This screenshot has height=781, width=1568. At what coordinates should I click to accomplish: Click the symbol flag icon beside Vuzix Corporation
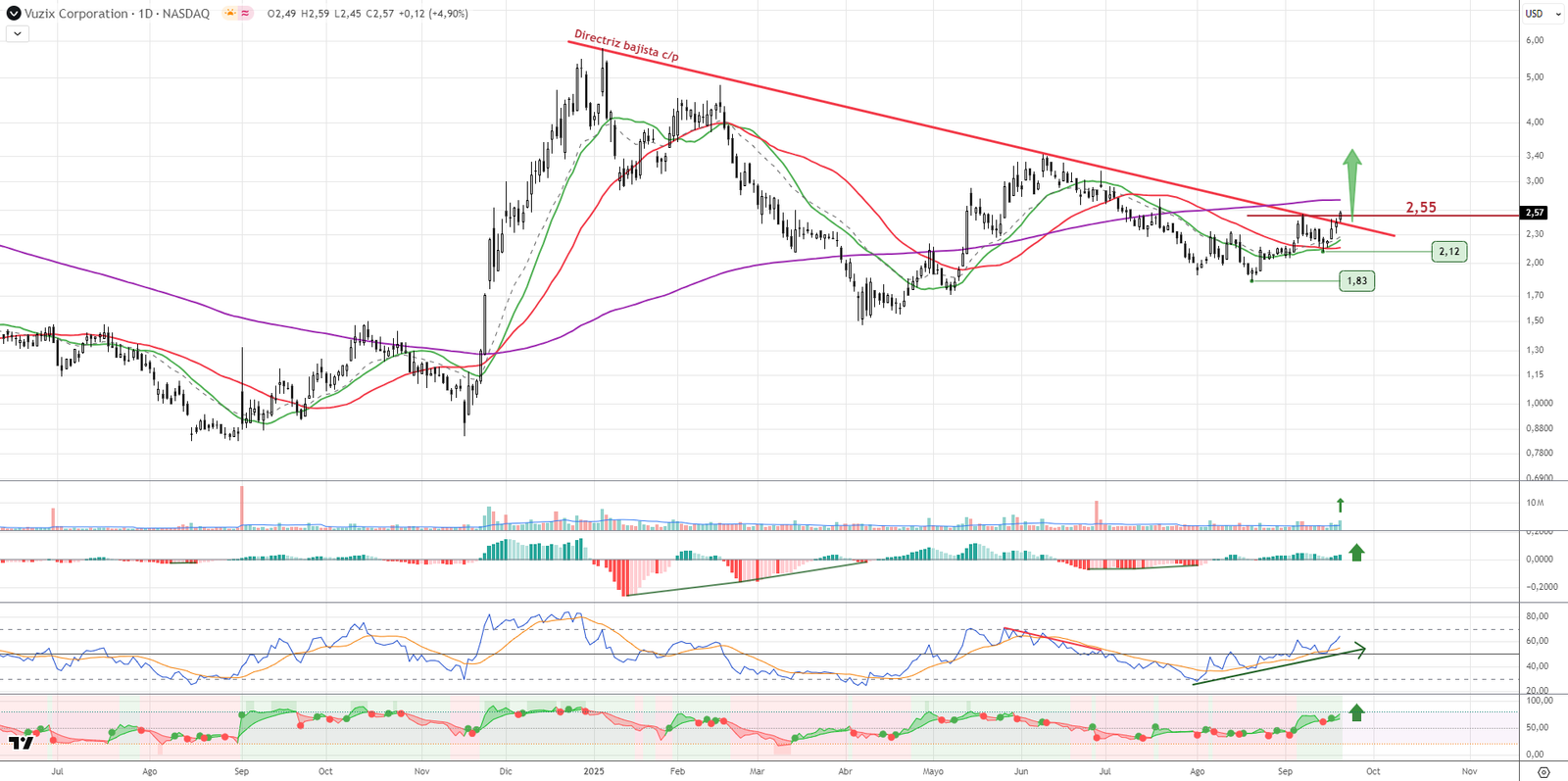[14, 14]
